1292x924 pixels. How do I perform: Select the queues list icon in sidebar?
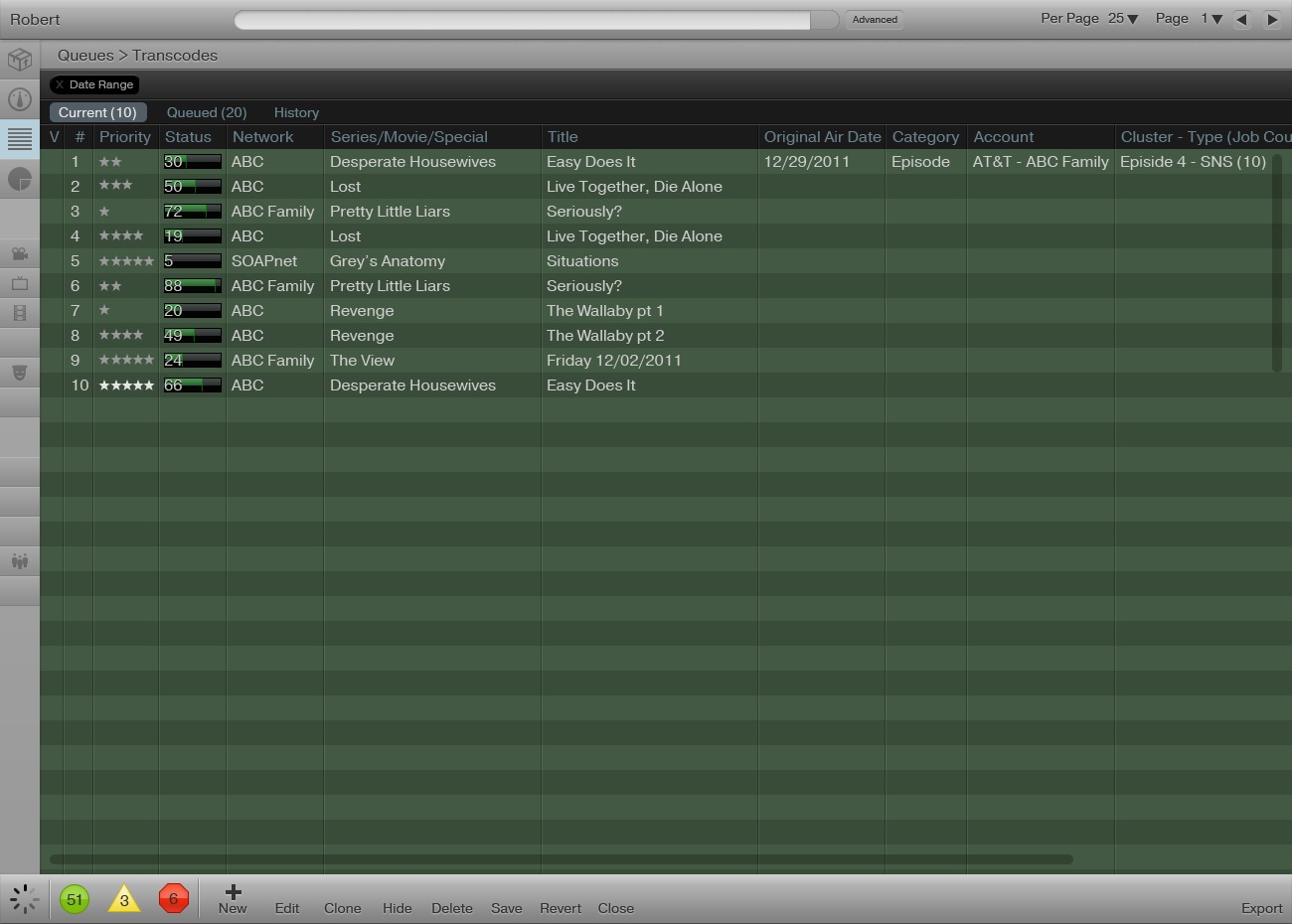tap(20, 139)
